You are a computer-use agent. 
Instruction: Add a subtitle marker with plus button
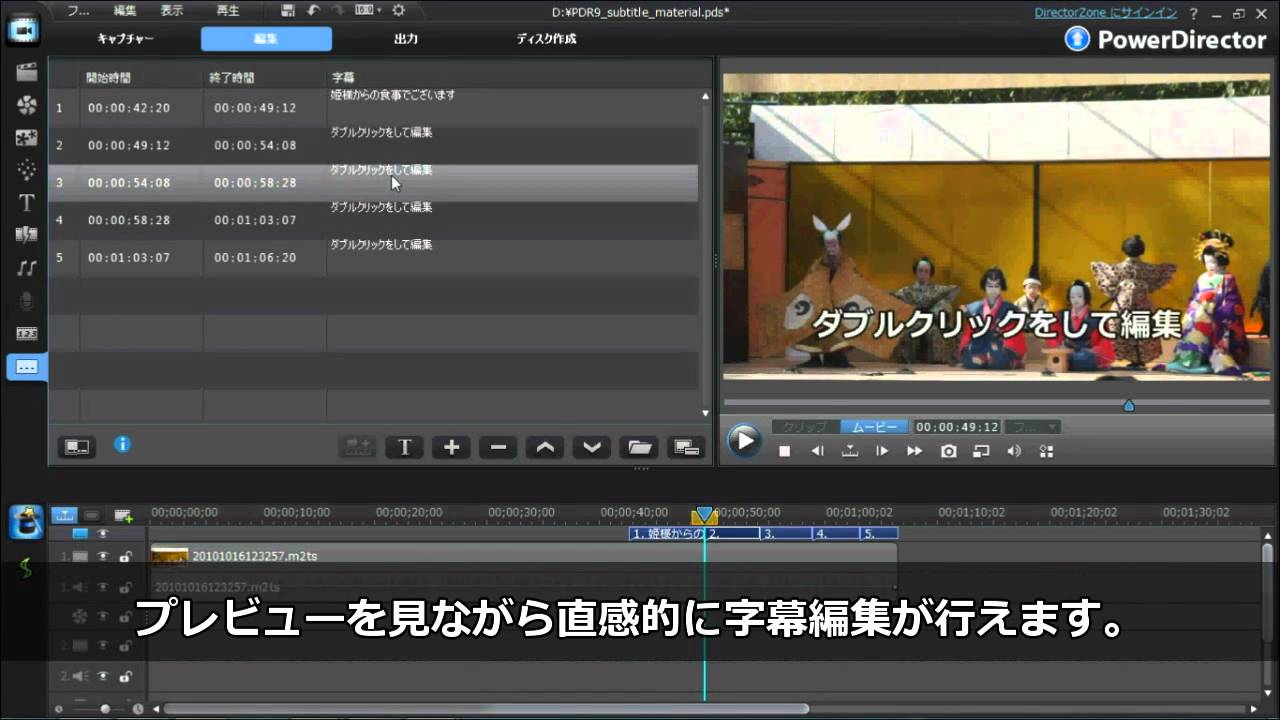pyautogui.click(x=451, y=447)
